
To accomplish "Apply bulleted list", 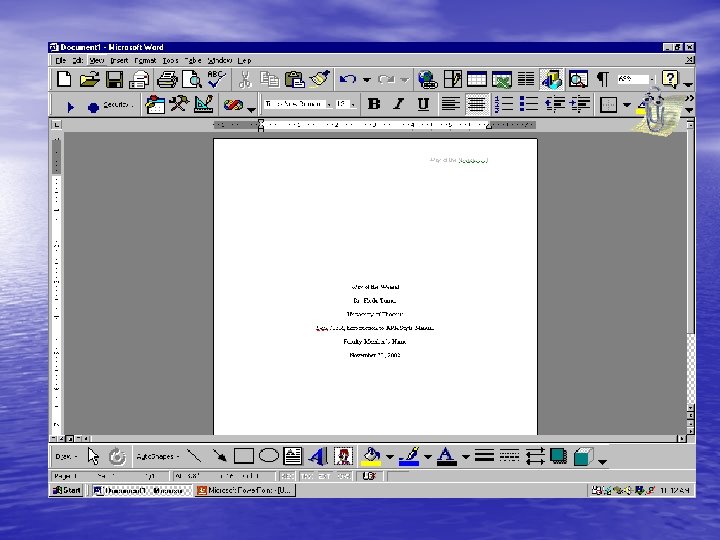I will [529, 104].
